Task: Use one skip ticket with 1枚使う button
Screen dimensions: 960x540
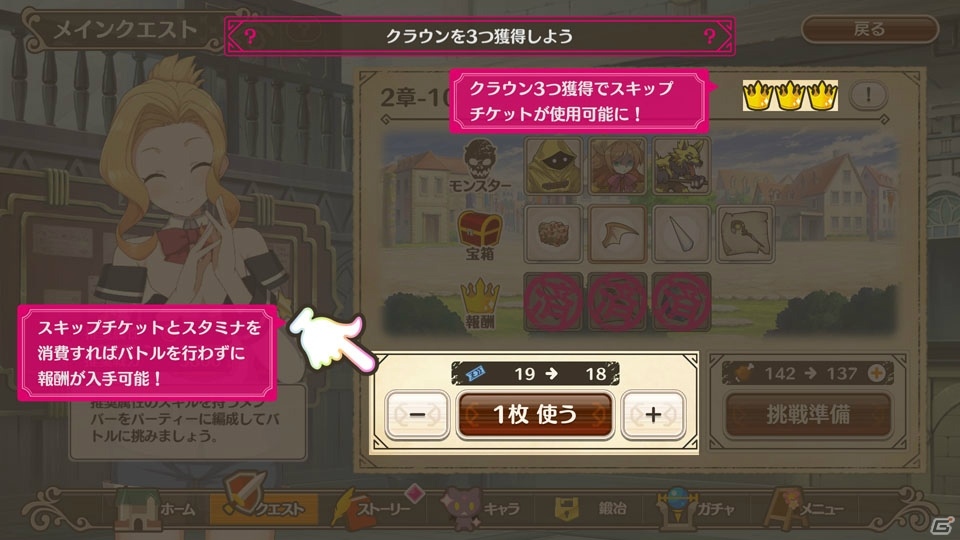Action: [535, 414]
